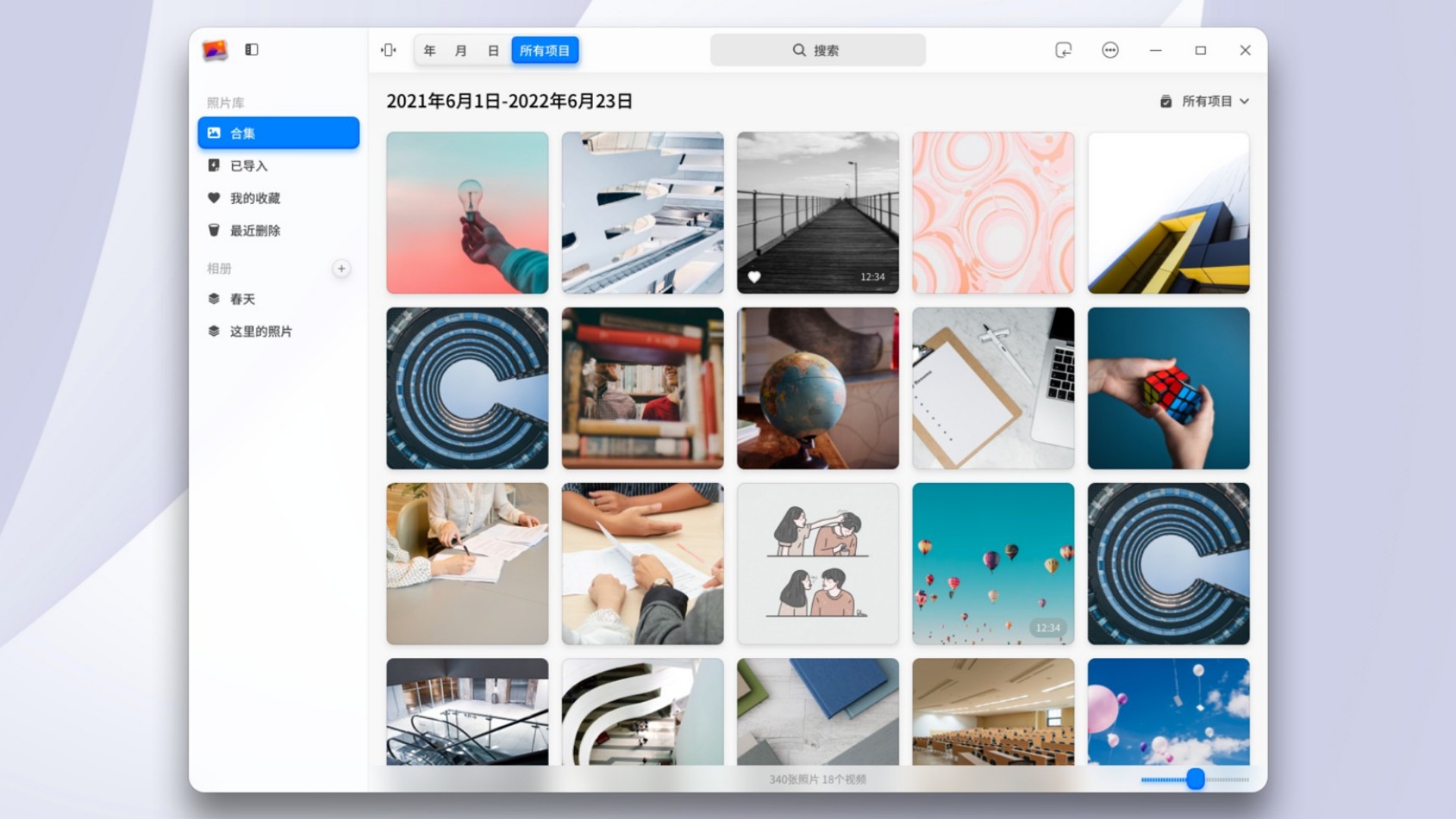The width and height of the screenshot is (1456, 819).
Task: Click the phone-style adaptive layout icon
Action: (388, 50)
